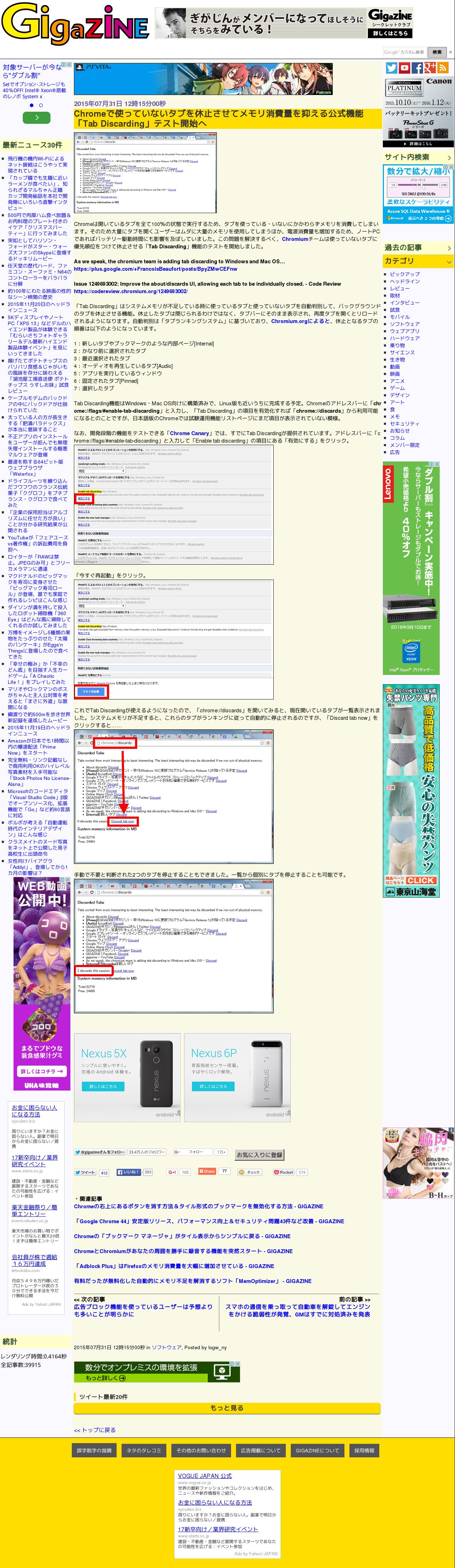Clear the search box with X
The width and height of the screenshot is (455, 1568).
pos(450,52)
